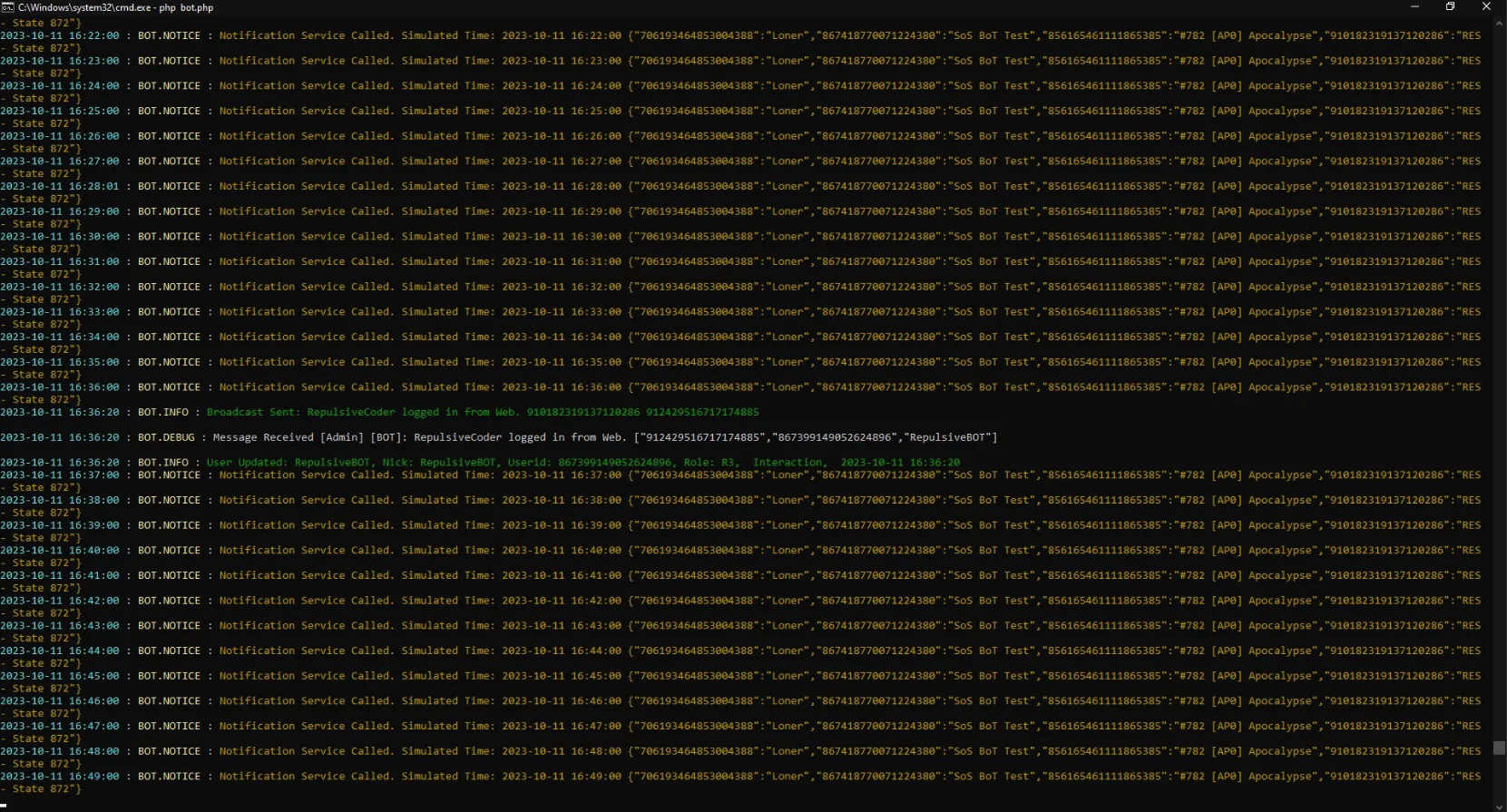The width and height of the screenshot is (1507, 812).
Task: Click the BOT.INFO label on the Broadcast Sent line
Action: coord(163,412)
